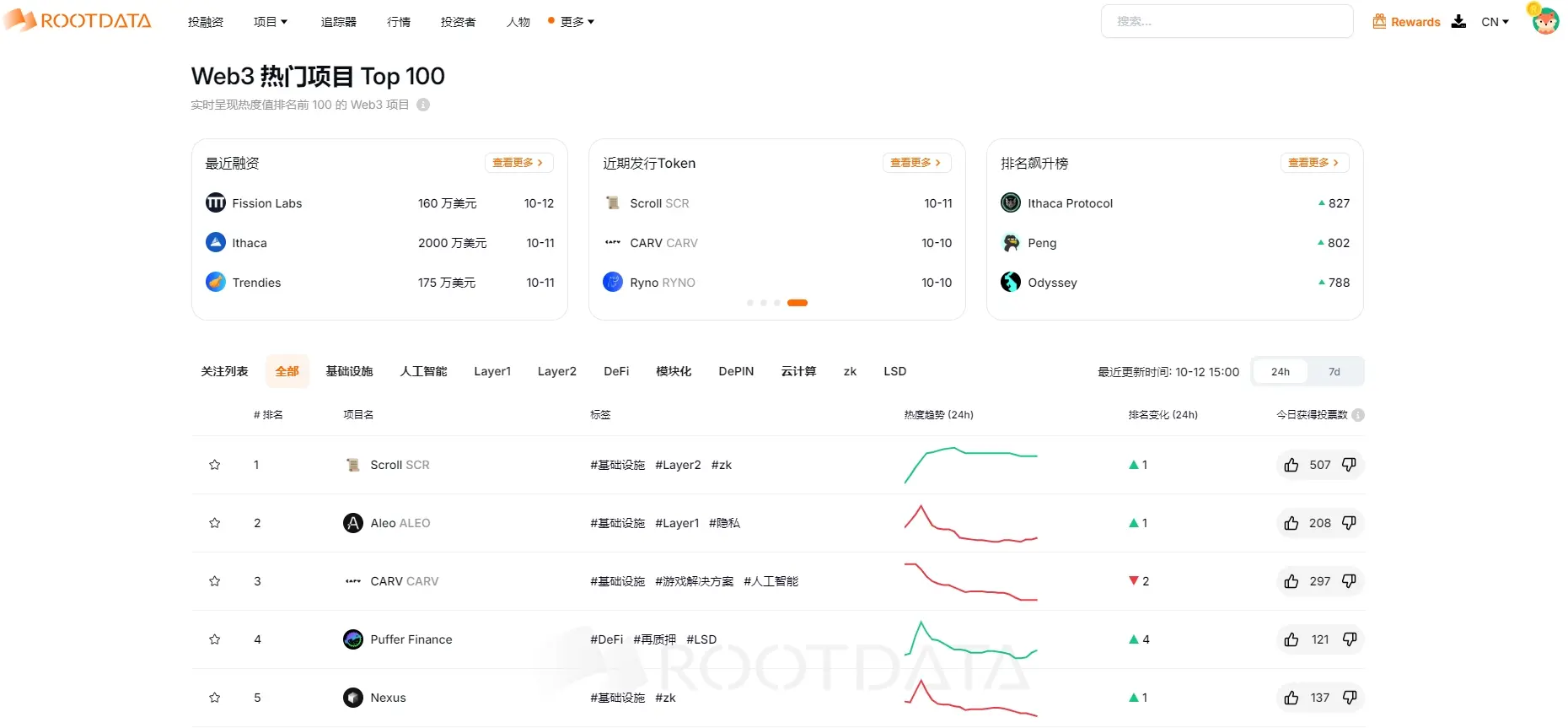This screenshot has width=1568, height=728.
Task: Click the download icon in header
Action: [1458, 22]
